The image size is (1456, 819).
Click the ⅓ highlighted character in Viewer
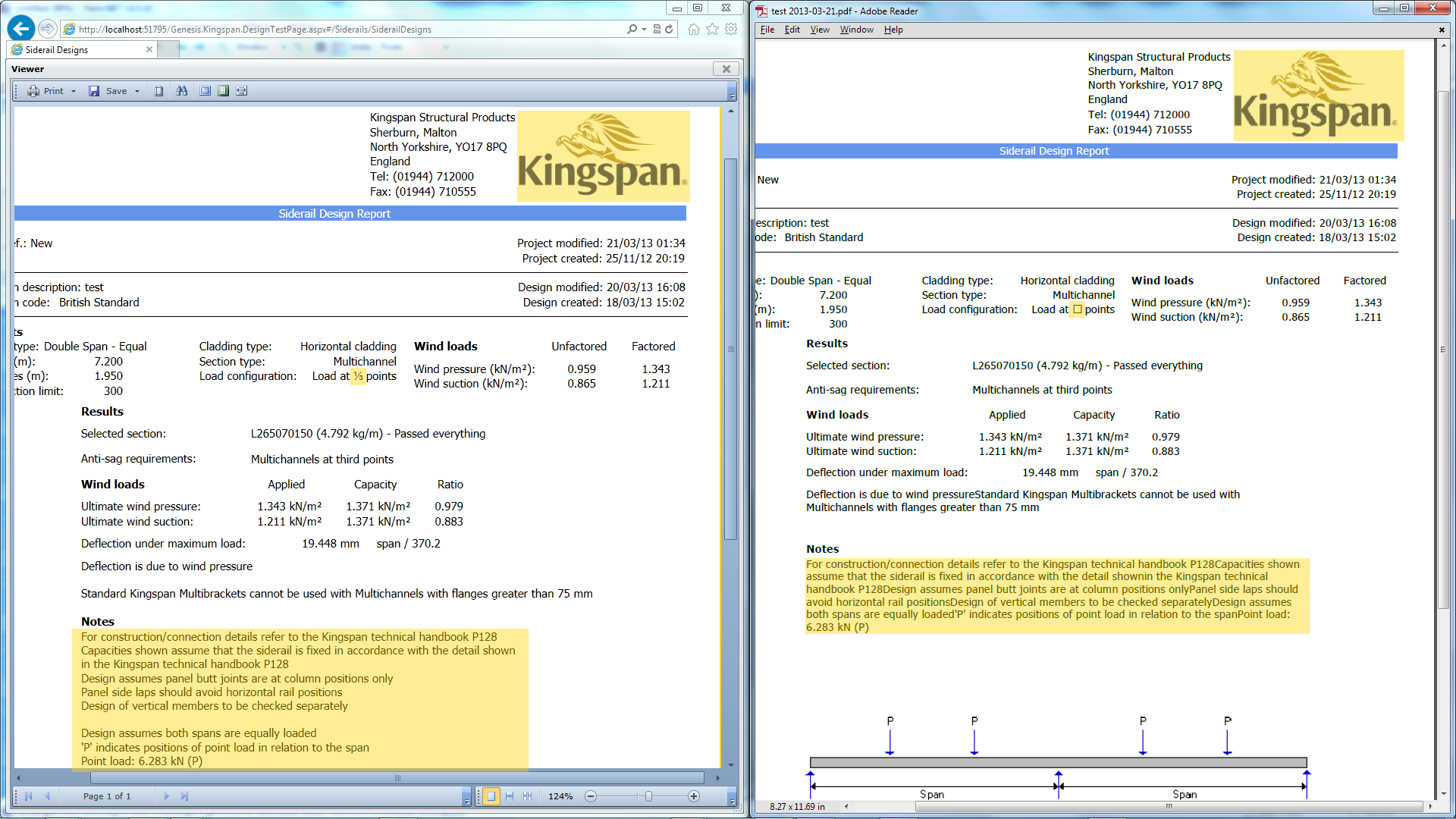[x=358, y=376]
